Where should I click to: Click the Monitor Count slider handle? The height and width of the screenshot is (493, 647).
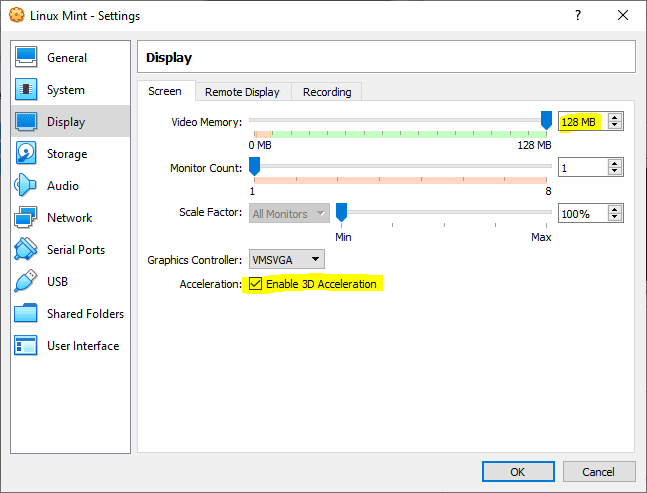[255, 166]
